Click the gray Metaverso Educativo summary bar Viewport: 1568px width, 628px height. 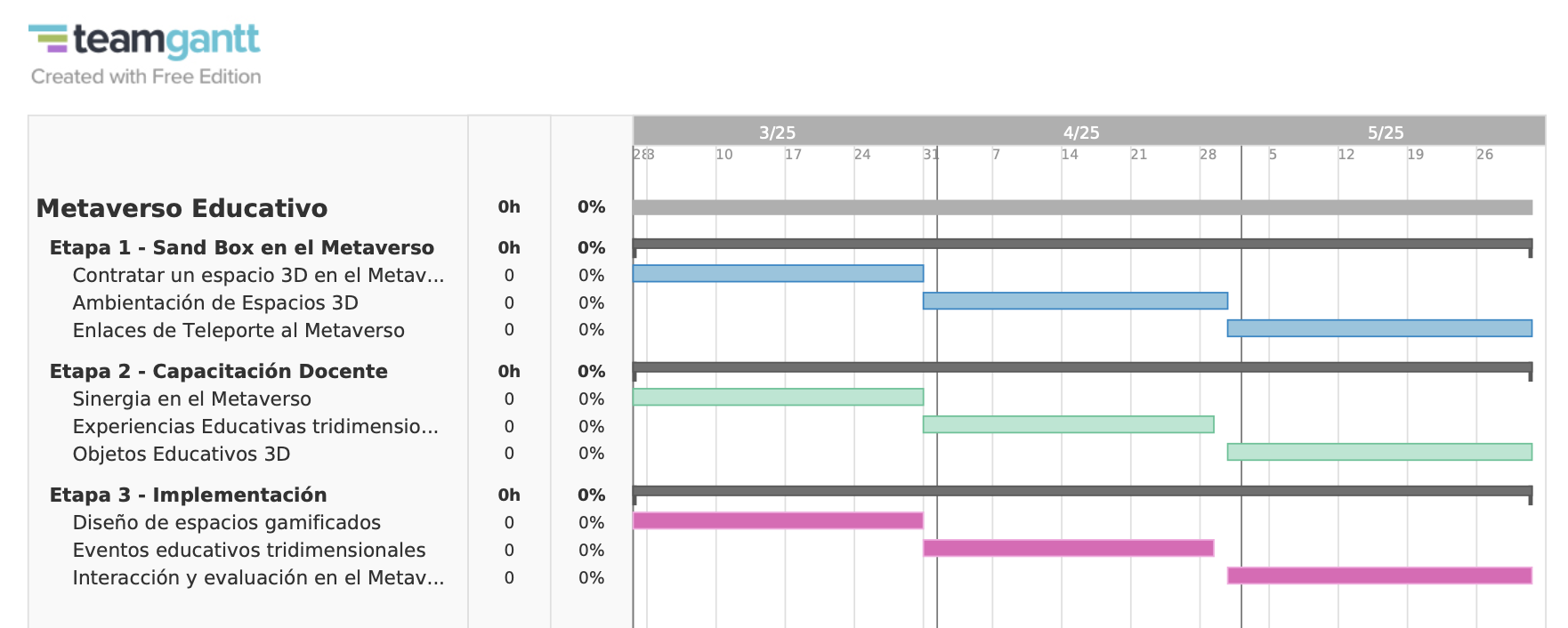[1082, 207]
